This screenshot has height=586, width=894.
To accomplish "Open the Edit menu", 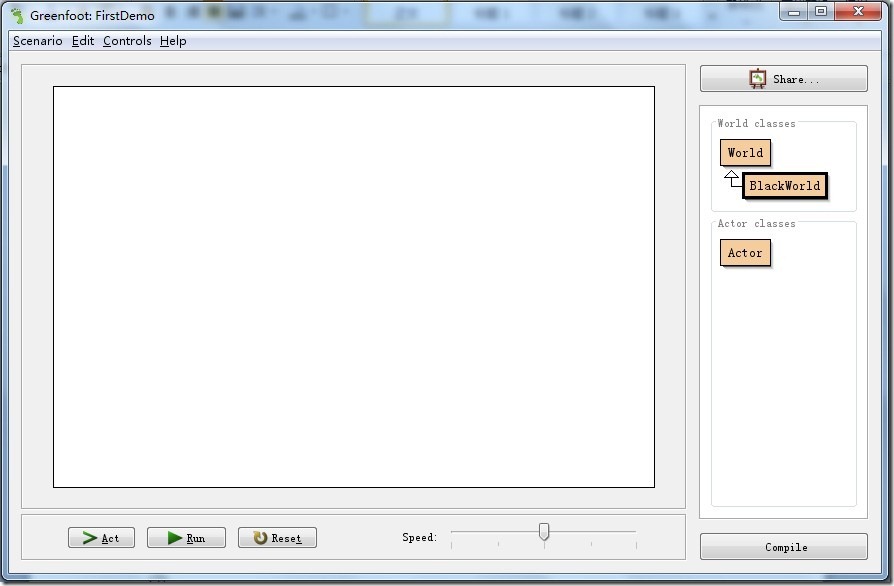I will (x=83, y=41).
